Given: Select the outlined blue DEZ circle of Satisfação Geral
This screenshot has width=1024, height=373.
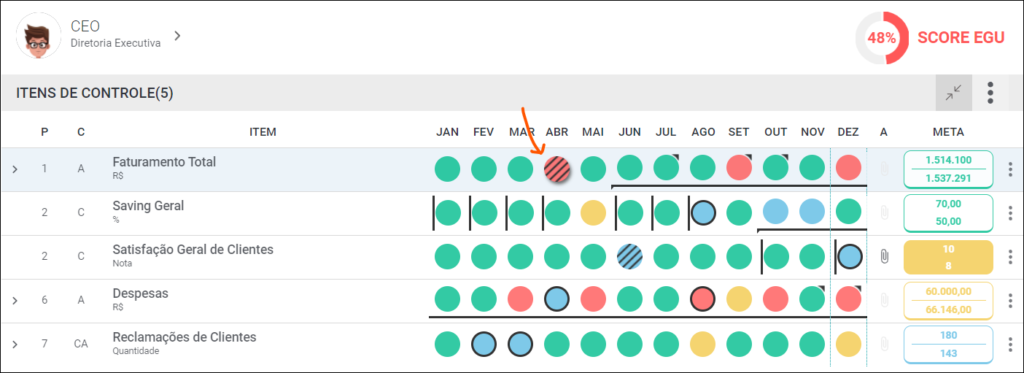Looking at the screenshot, I should click(849, 257).
